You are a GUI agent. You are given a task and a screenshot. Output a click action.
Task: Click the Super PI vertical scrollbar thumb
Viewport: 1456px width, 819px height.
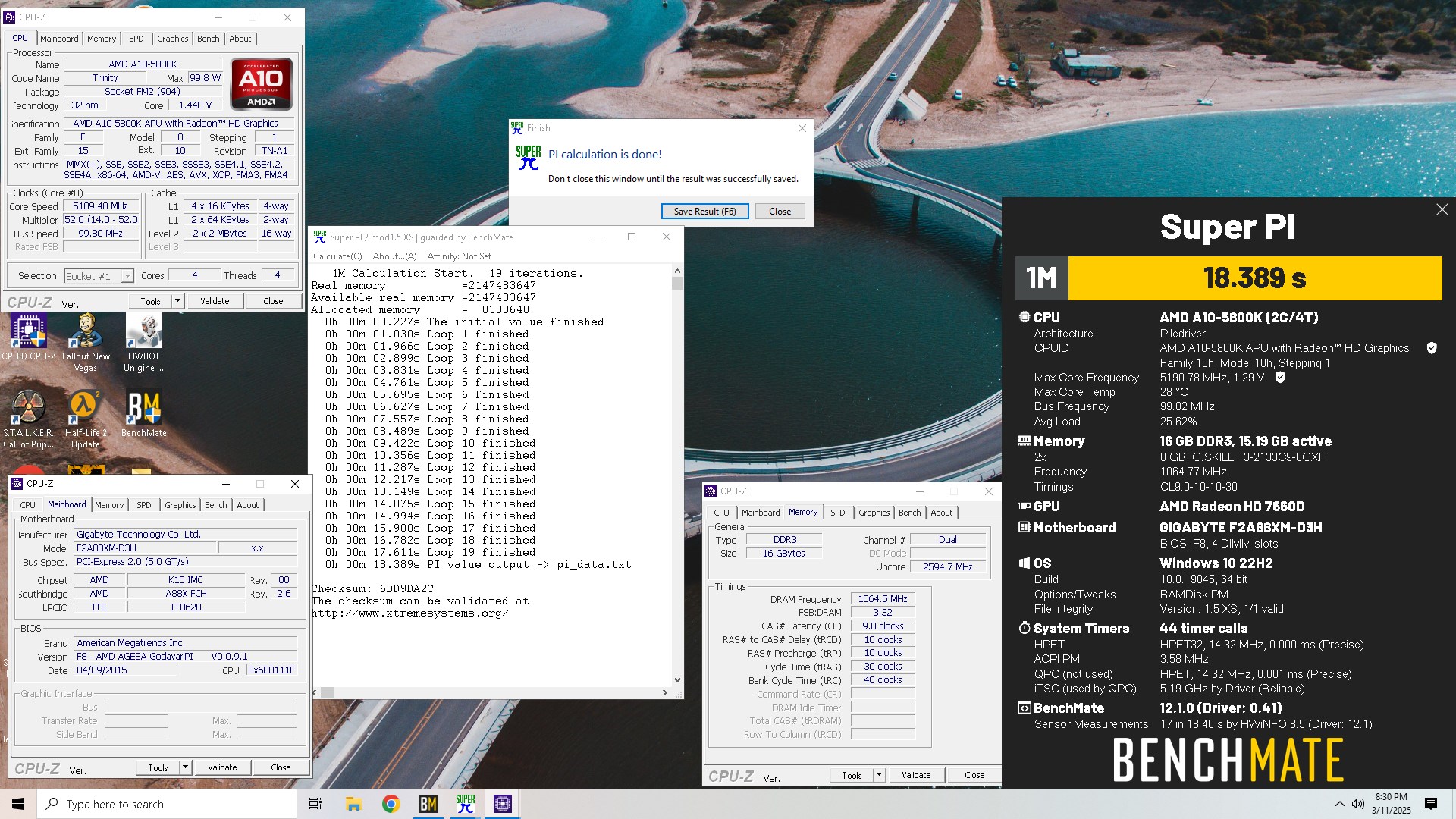pyautogui.click(x=676, y=284)
